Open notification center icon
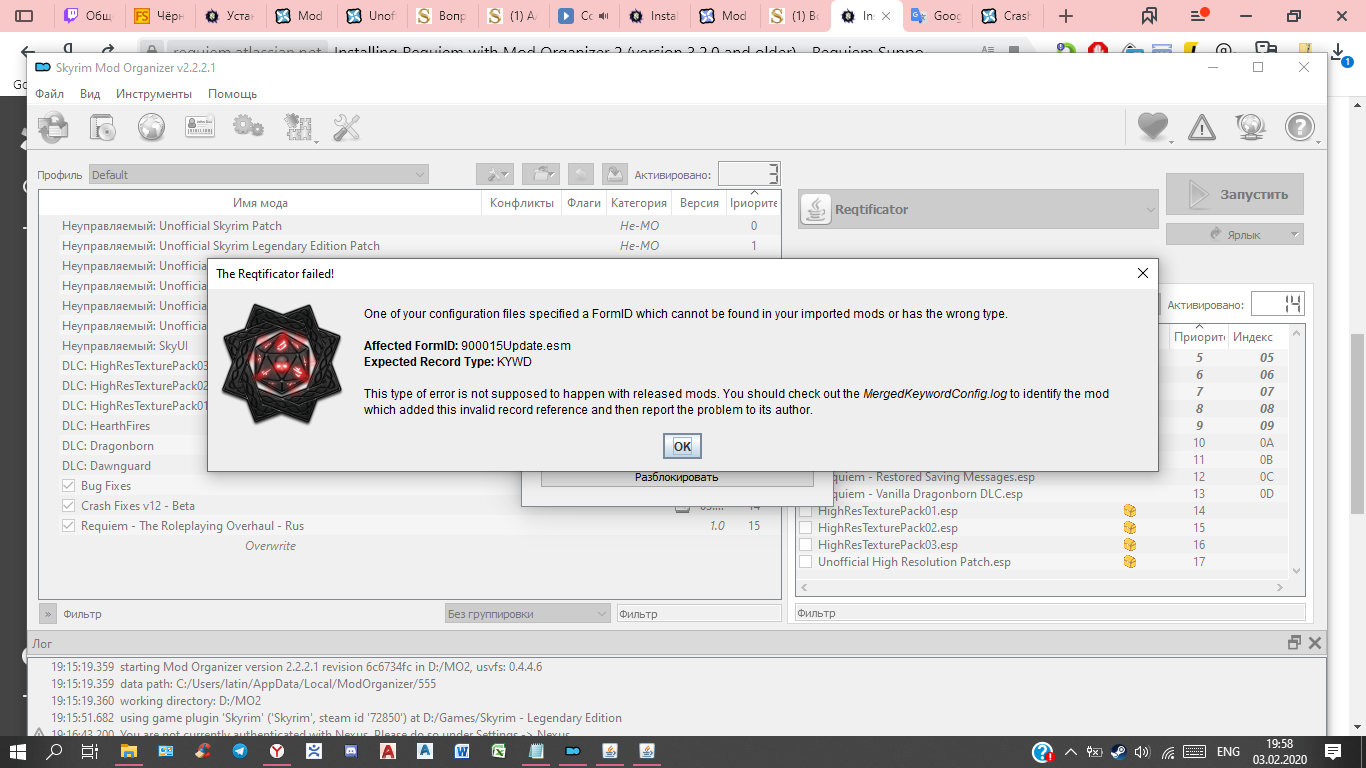The width and height of the screenshot is (1366, 768). coord(1333,751)
